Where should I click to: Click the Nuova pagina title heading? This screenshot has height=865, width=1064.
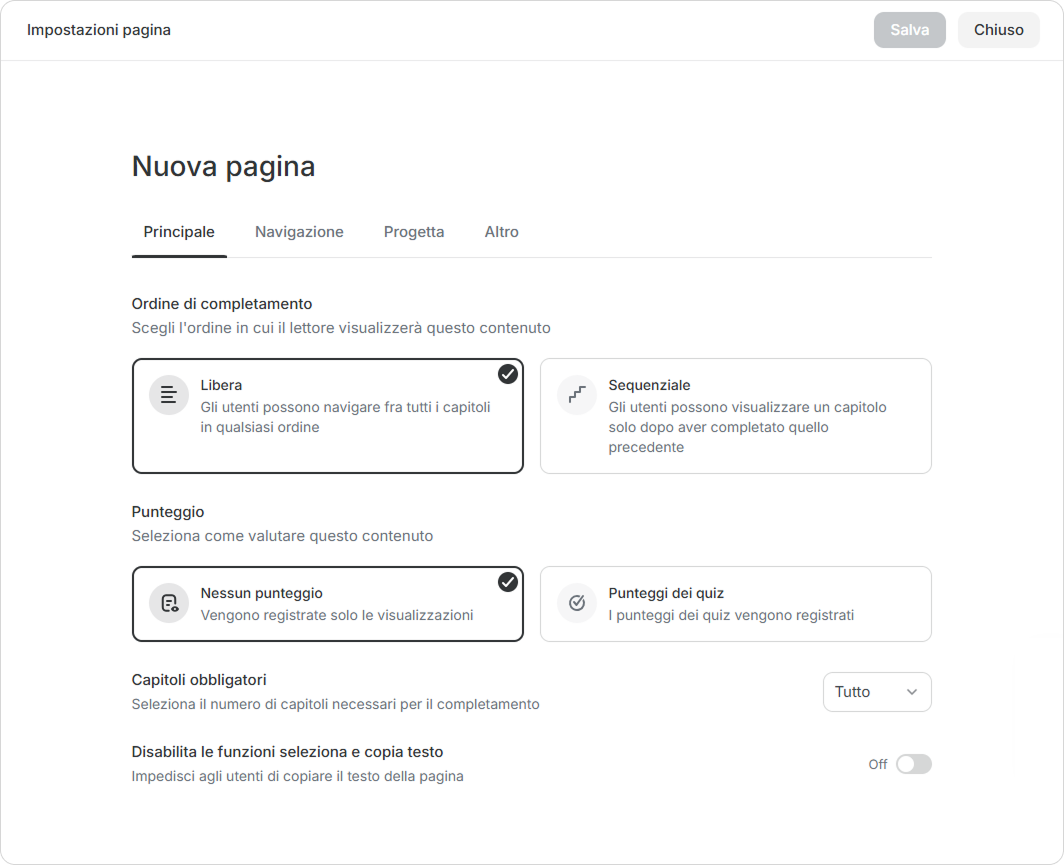[x=223, y=167]
